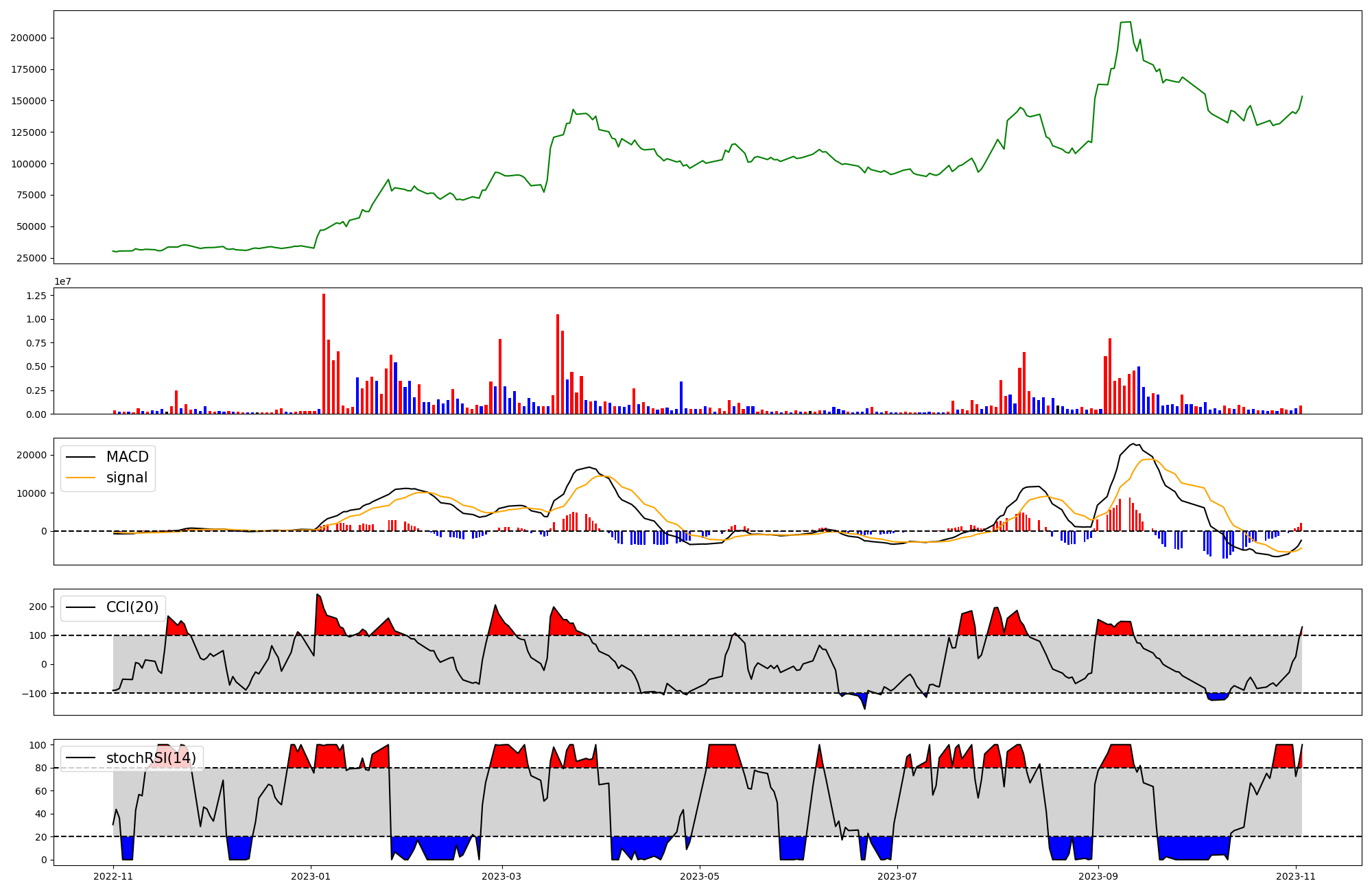Click the 2022-11 x-axis date label
The width and height of the screenshot is (1372, 892).
113,876
